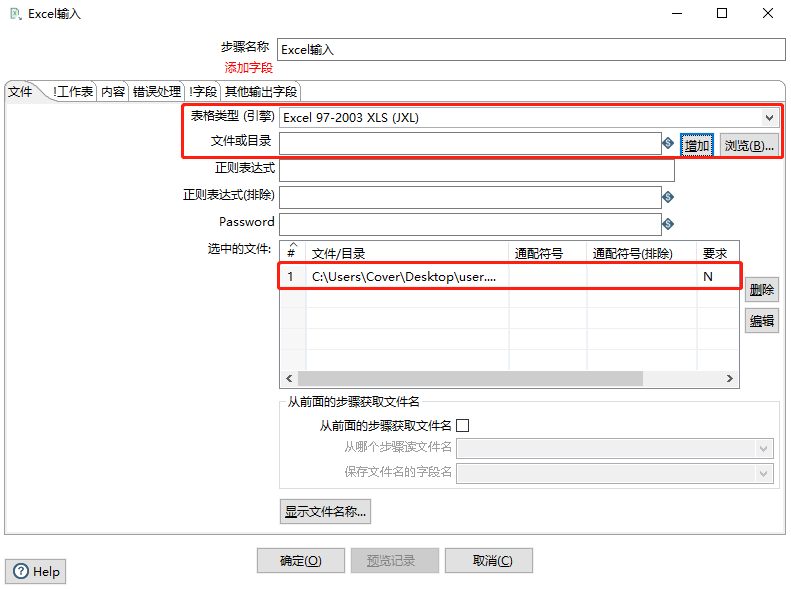
Task: Click the sort arrow in # column header
Action: (292, 246)
